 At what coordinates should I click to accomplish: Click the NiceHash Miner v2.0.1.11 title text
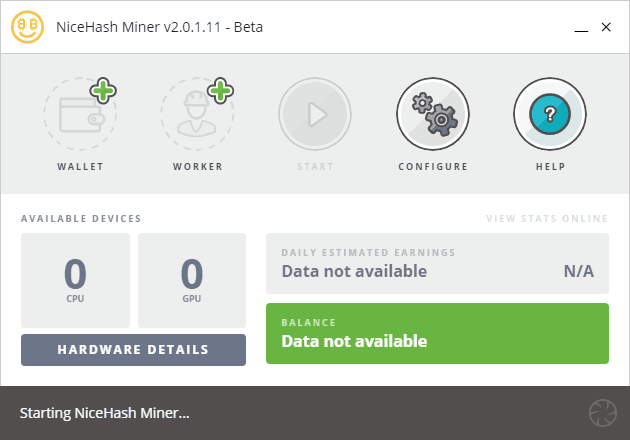[x=160, y=27]
